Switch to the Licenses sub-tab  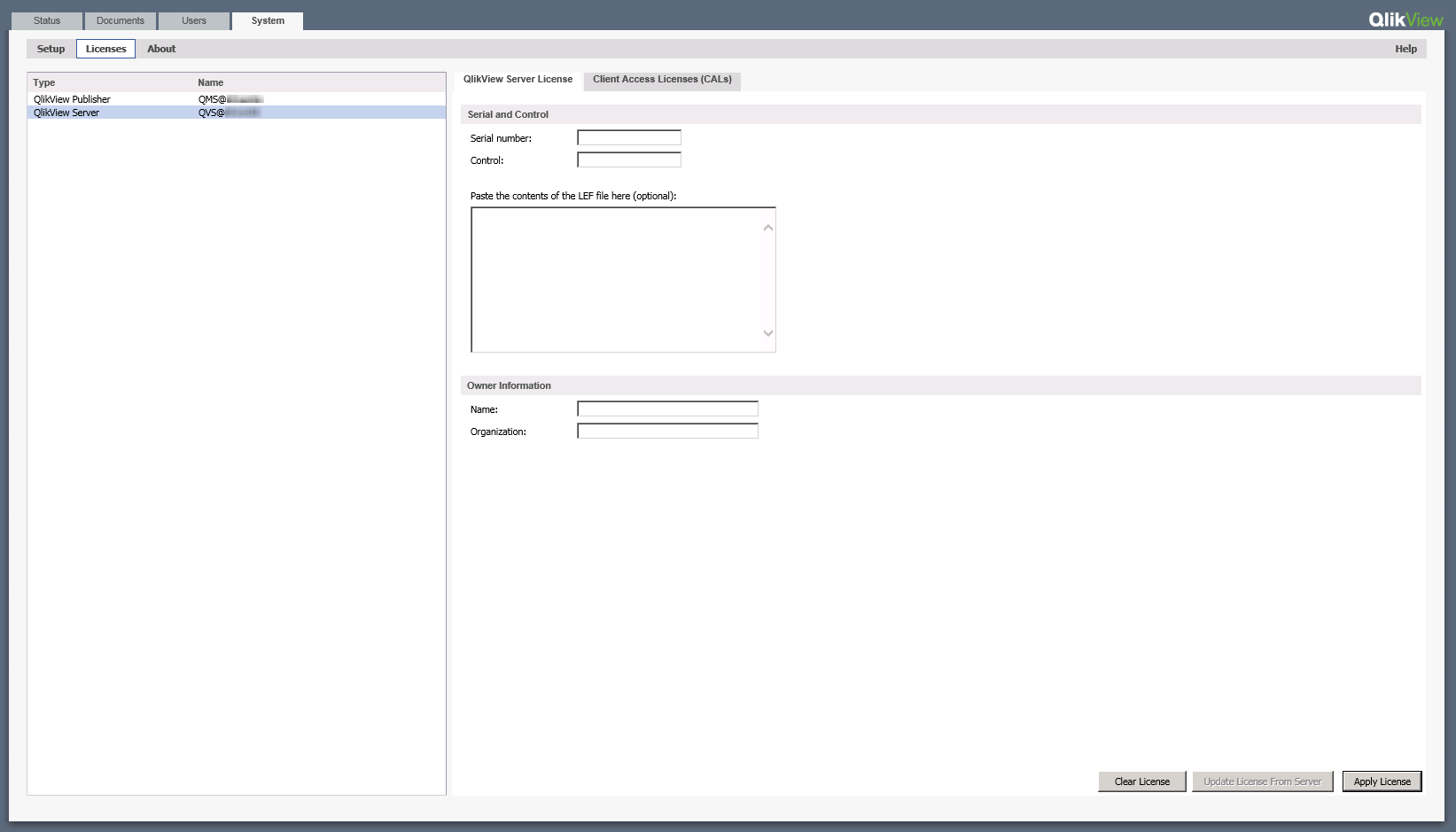pyautogui.click(x=105, y=49)
